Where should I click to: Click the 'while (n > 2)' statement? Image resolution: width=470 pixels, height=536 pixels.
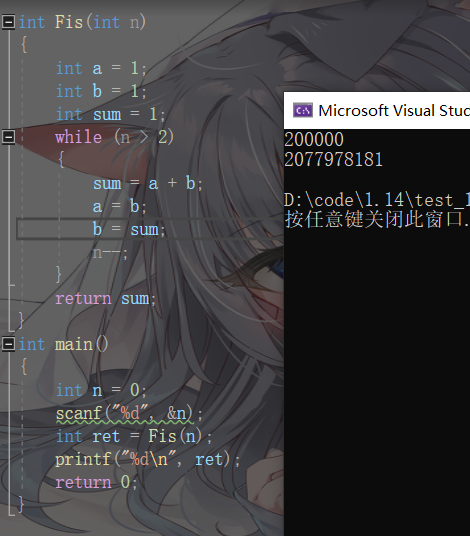[x=115, y=137]
